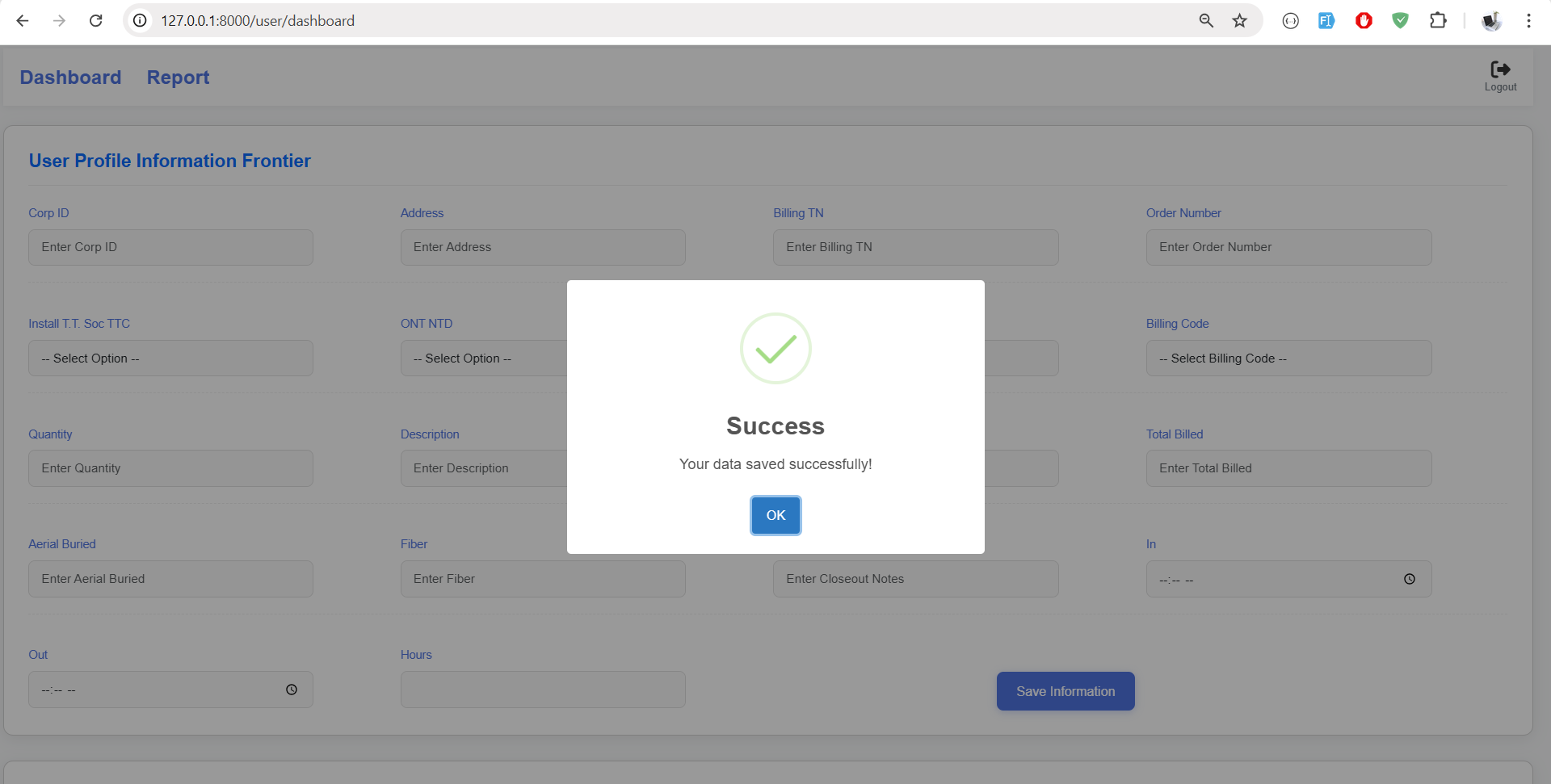Open the Dashboard nav item
Viewport: 1551px width, 784px height.
click(x=70, y=78)
